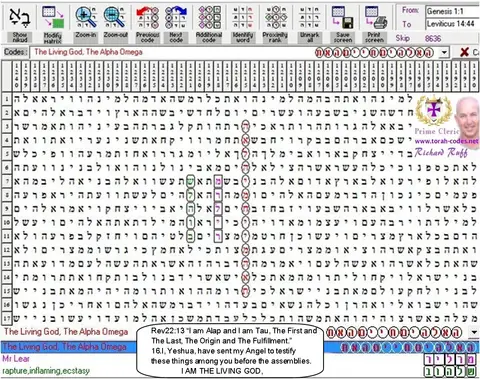Toggle the Show nikud icon

tap(20, 18)
